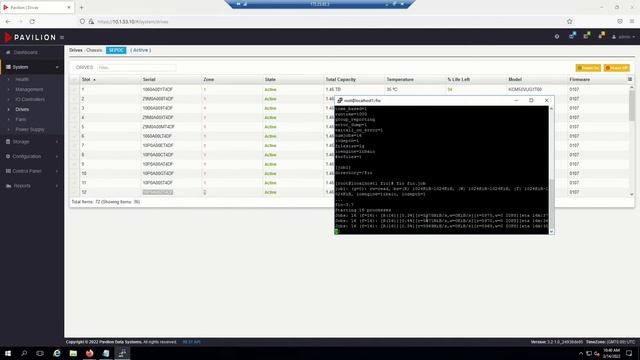The image size is (640, 360).
Task: Click the Configuration section icon
Action: (x=8, y=156)
